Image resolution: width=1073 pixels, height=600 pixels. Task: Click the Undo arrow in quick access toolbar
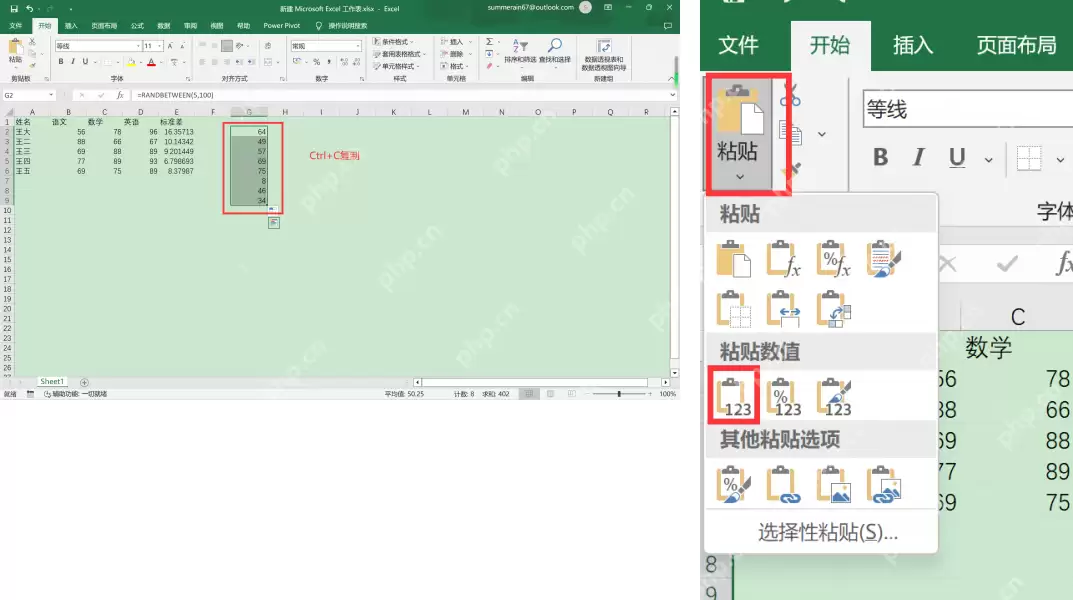[29, 9]
